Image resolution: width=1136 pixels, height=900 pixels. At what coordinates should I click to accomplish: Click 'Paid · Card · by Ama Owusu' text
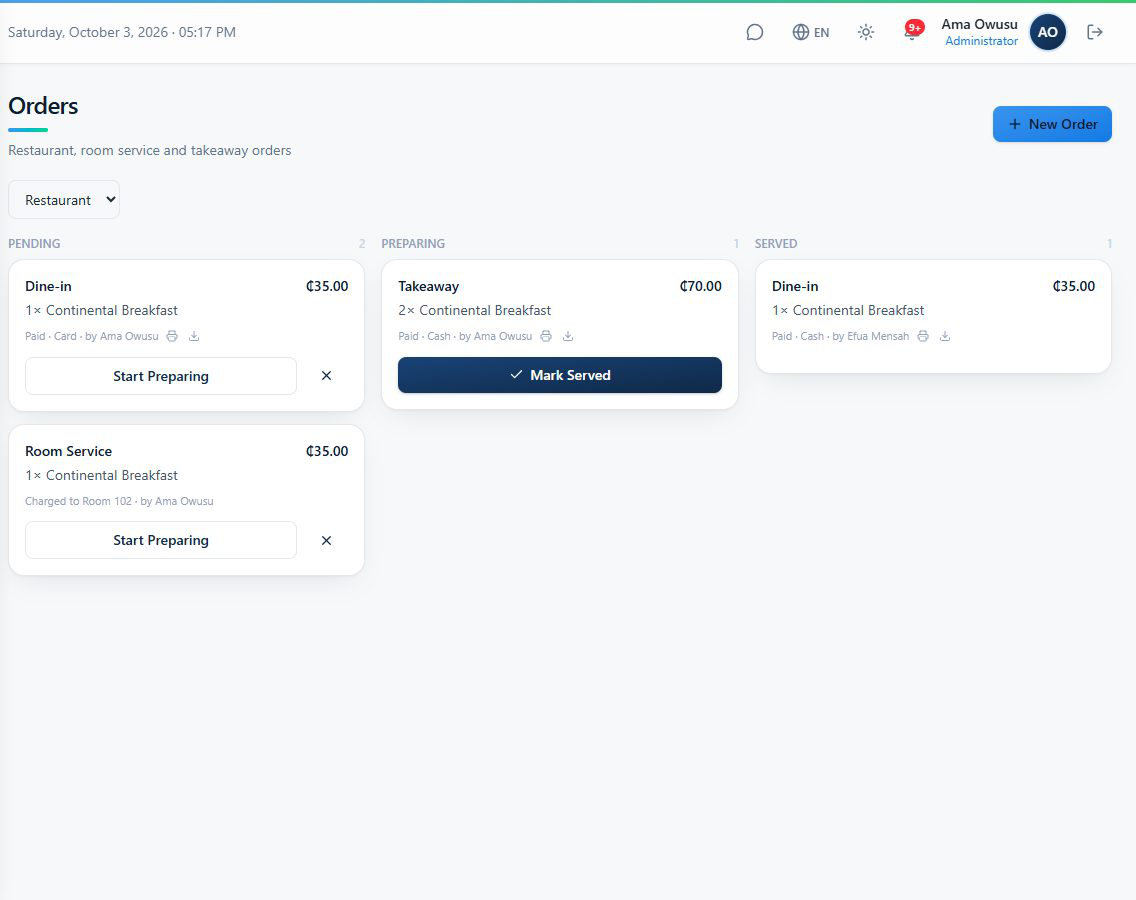[x=92, y=336]
